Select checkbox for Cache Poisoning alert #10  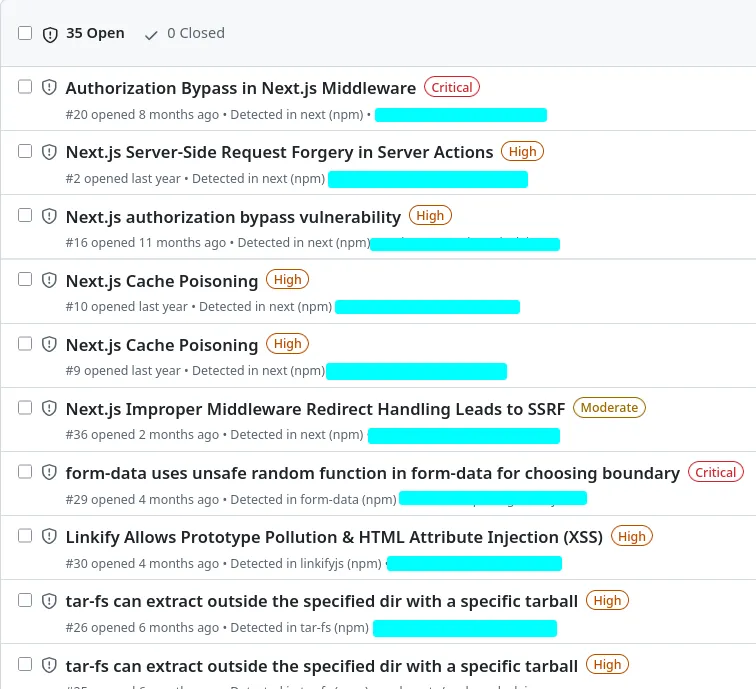pos(25,279)
